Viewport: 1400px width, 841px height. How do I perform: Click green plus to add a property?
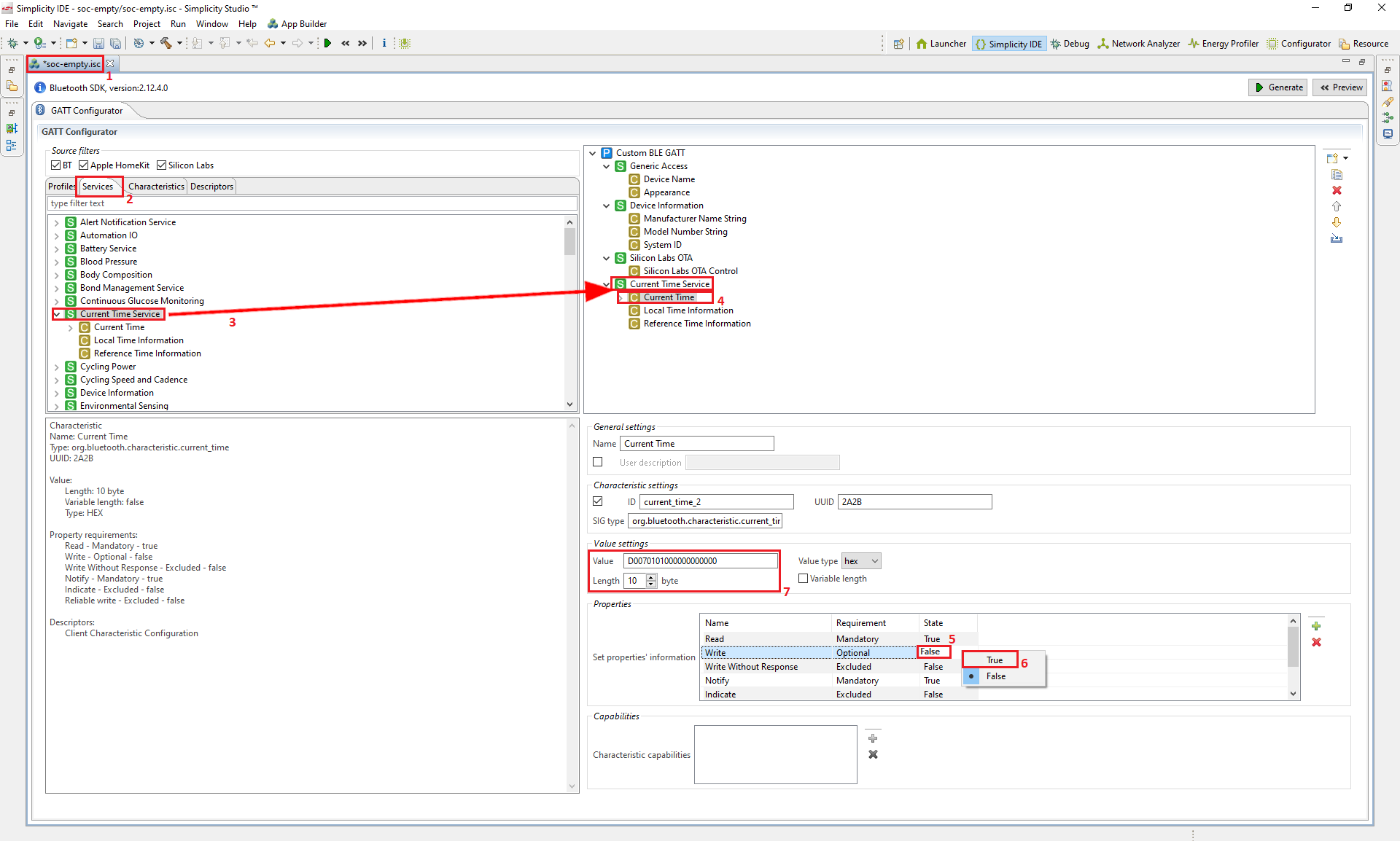pos(1316,626)
